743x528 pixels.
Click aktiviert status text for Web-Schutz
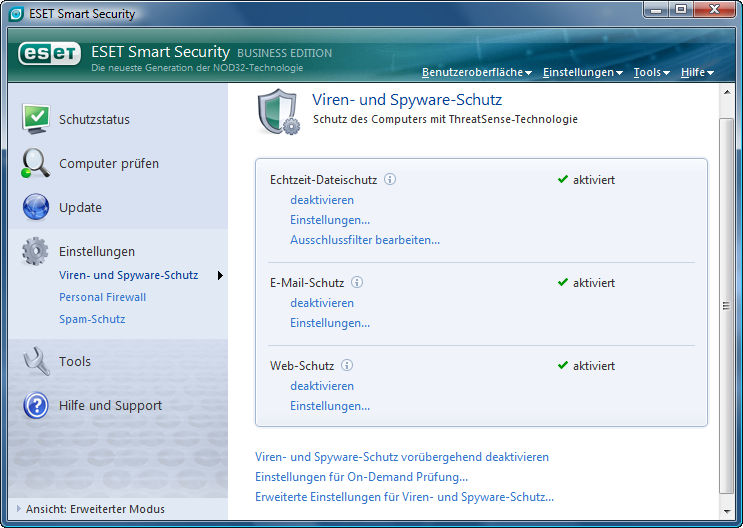click(594, 365)
